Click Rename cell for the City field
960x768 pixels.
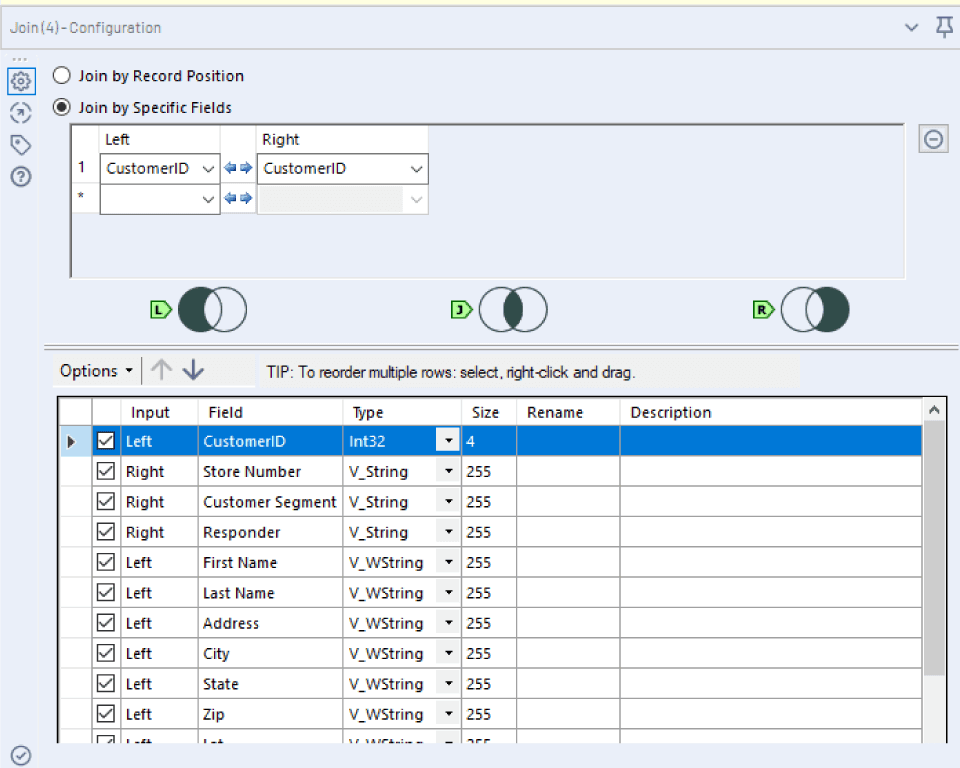coord(567,654)
